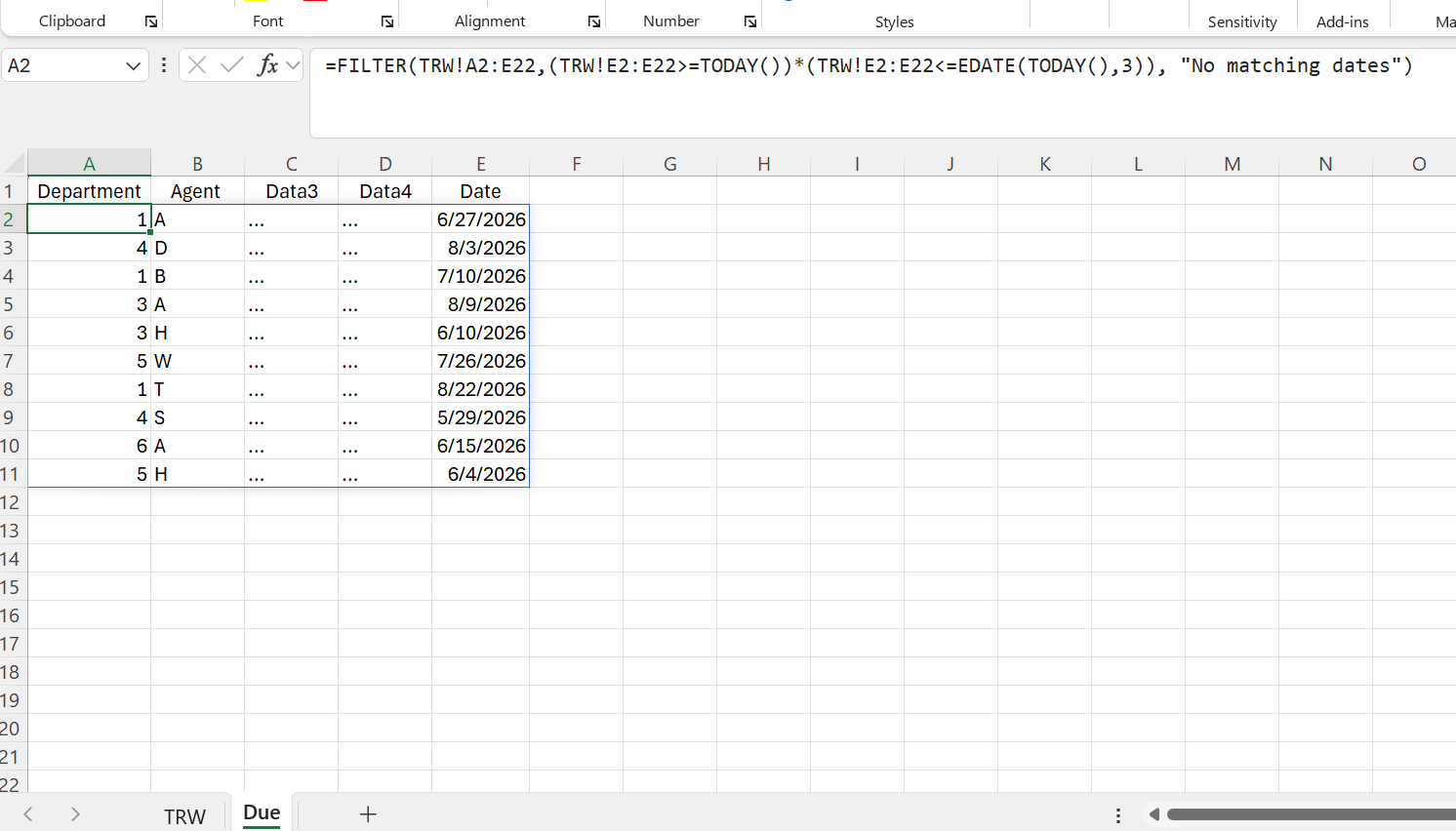Select cell with date 7/10/2026

pos(481,276)
